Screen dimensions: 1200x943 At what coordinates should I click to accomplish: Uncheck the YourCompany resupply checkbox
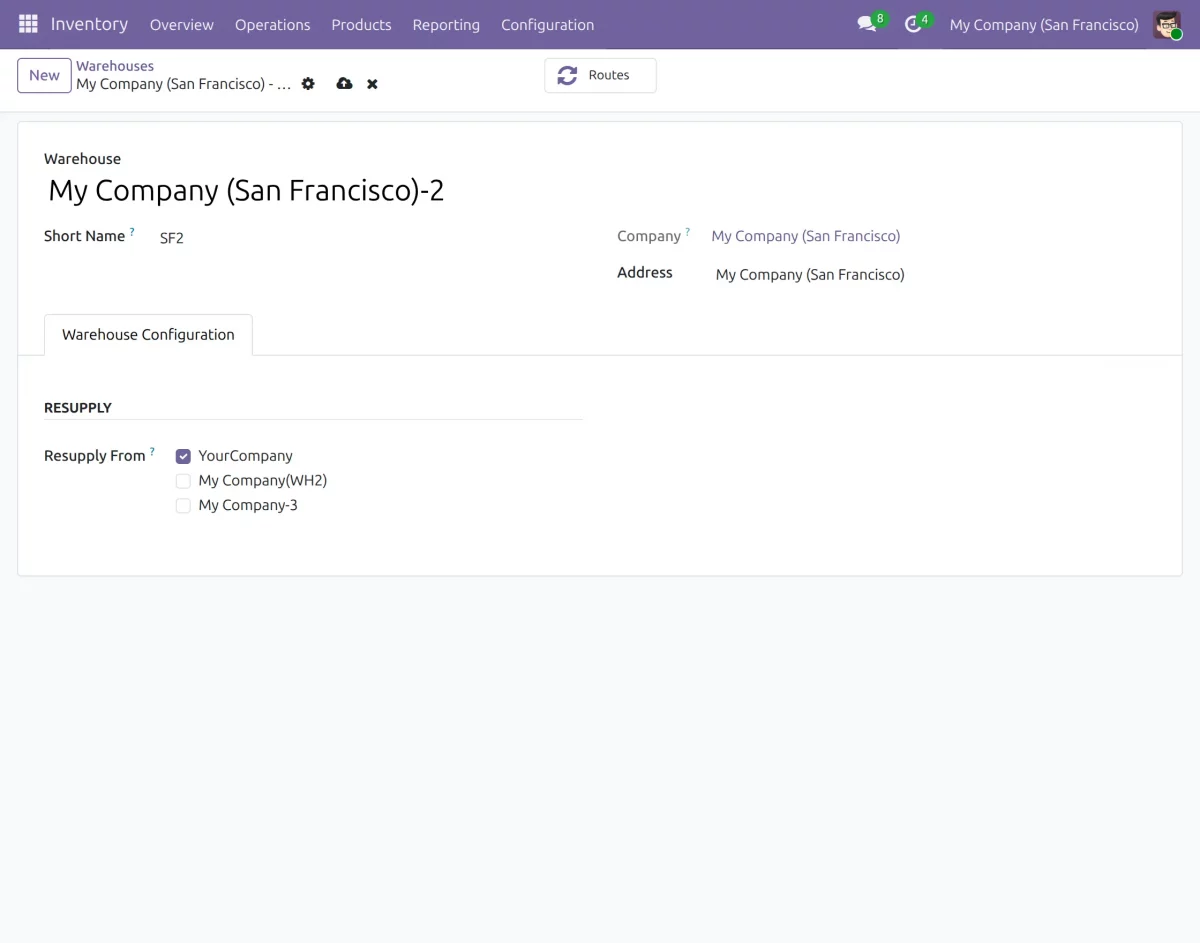pyautogui.click(x=183, y=456)
